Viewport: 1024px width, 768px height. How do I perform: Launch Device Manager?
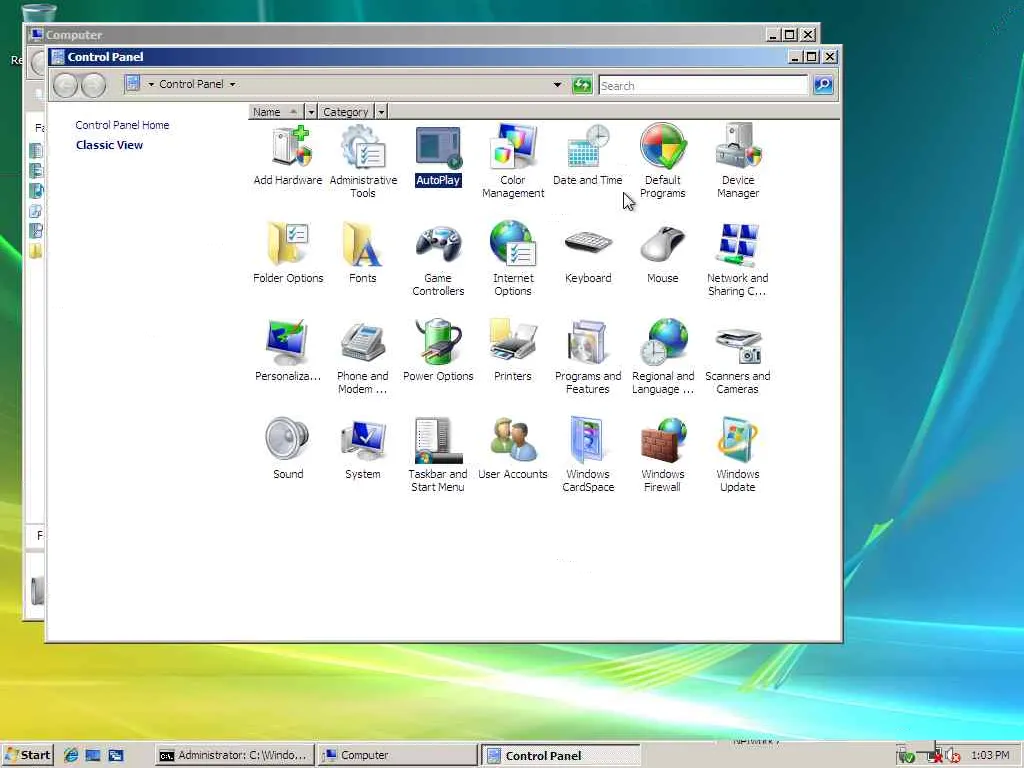738,161
